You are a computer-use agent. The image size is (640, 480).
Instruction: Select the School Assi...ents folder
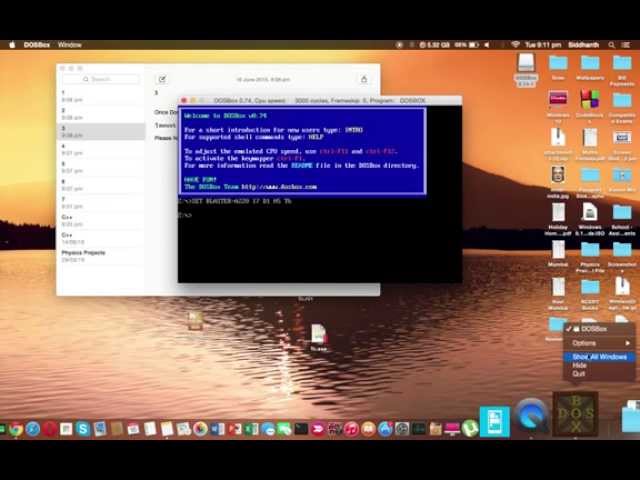pos(622,219)
